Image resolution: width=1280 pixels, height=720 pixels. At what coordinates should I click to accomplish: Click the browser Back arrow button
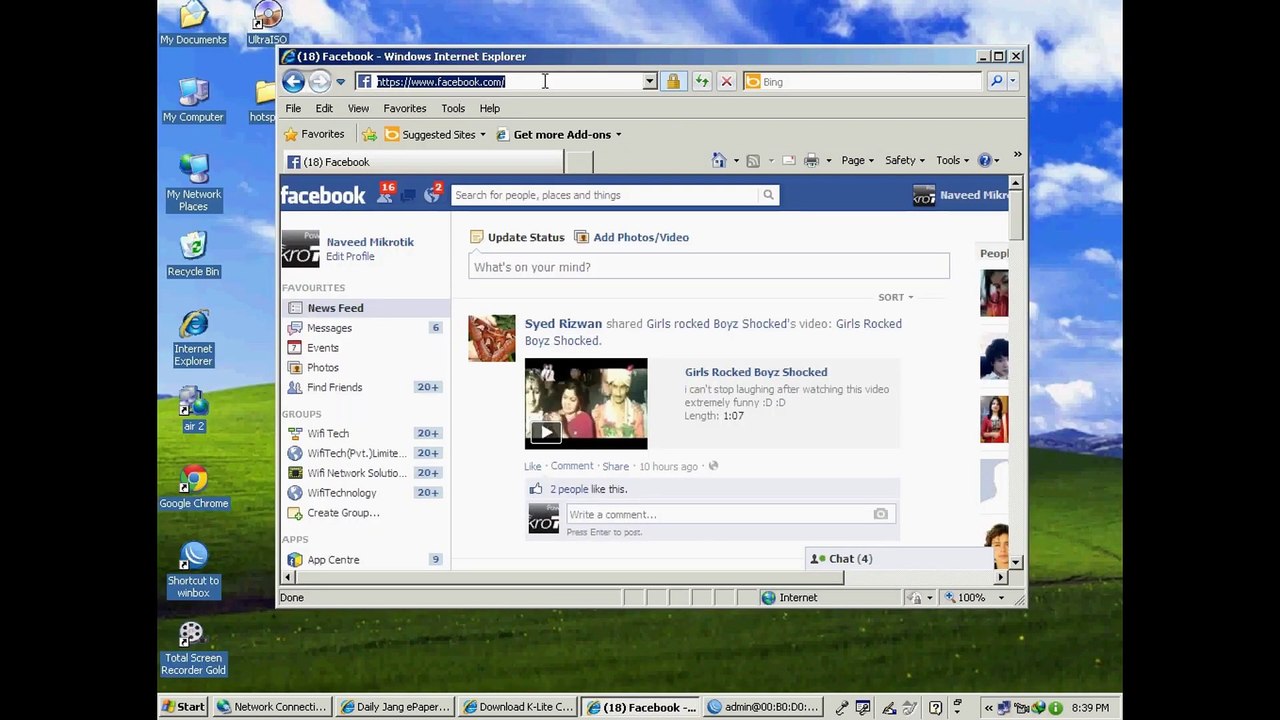point(293,82)
